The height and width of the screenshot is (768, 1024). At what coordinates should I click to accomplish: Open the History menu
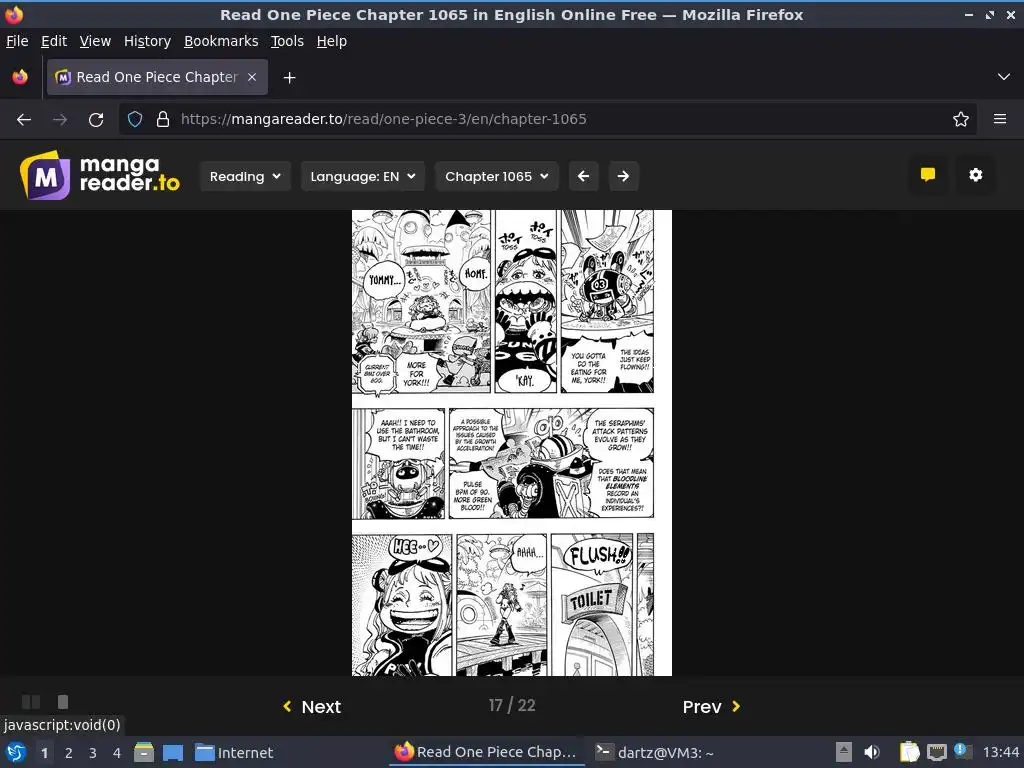pyautogui.click(x=148, y=41)
